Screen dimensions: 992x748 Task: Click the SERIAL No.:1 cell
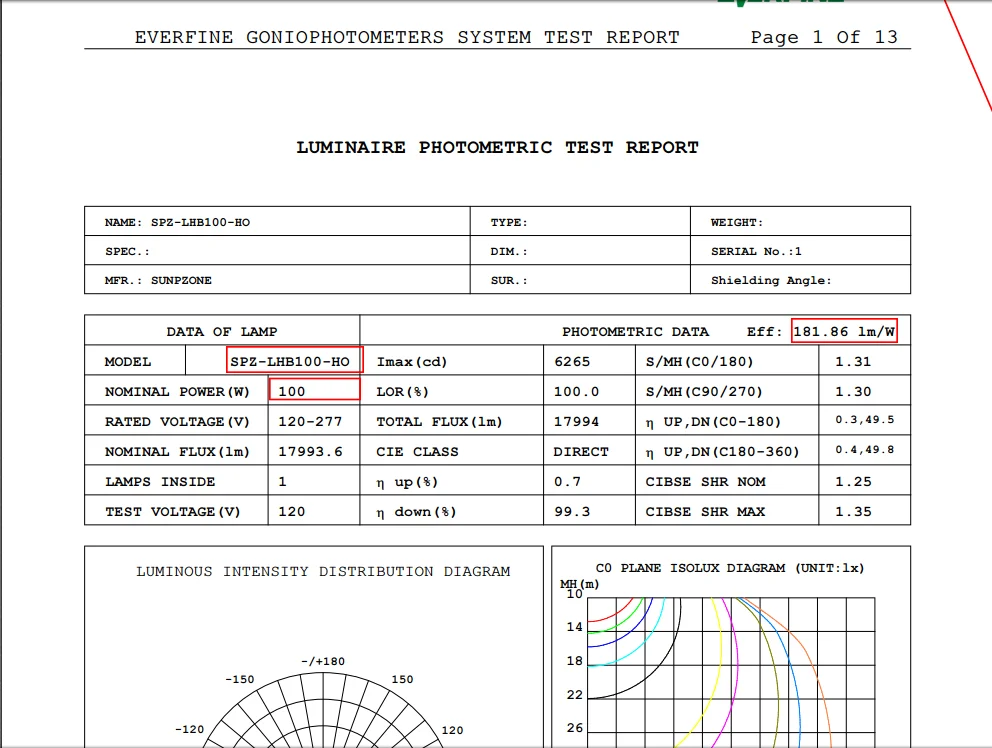[756, 252]
